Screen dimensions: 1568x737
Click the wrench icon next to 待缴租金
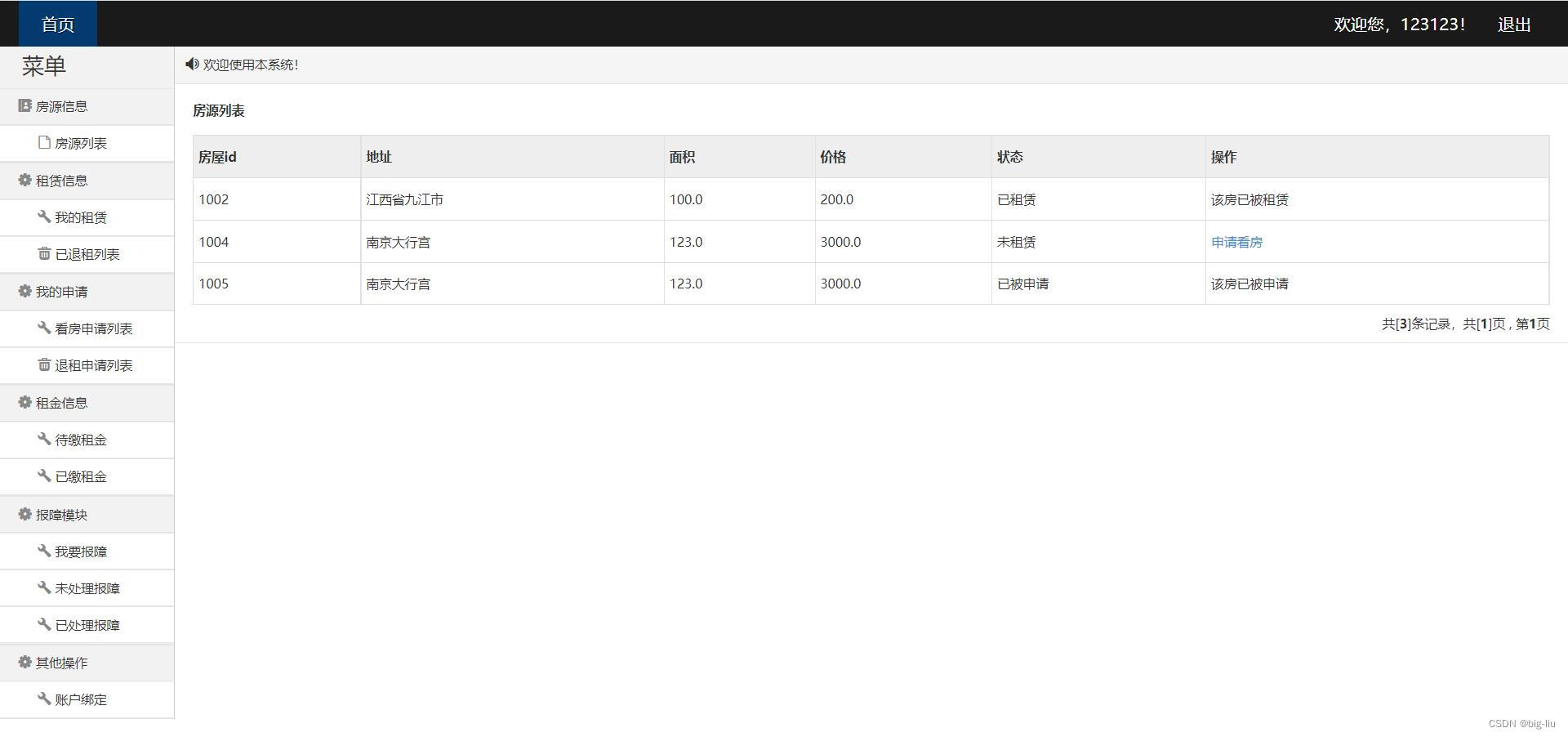pos(44,439)
